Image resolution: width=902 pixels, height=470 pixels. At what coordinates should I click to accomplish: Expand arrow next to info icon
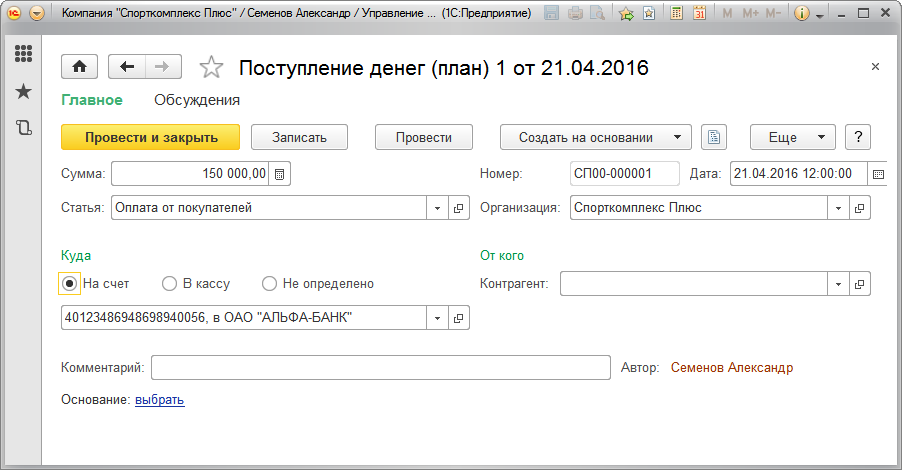819,14
